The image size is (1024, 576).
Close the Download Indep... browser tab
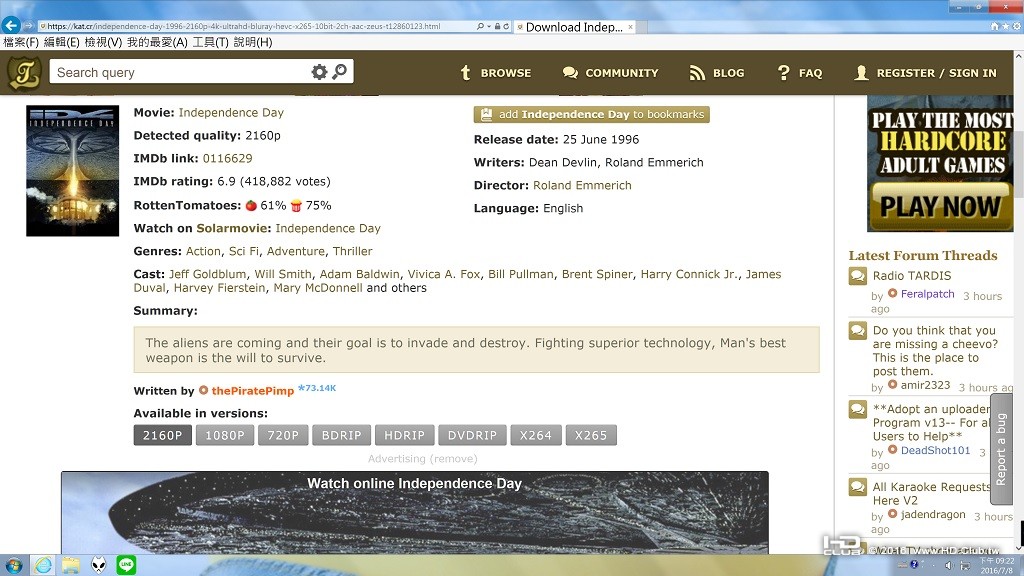click(x=630, y=27)
